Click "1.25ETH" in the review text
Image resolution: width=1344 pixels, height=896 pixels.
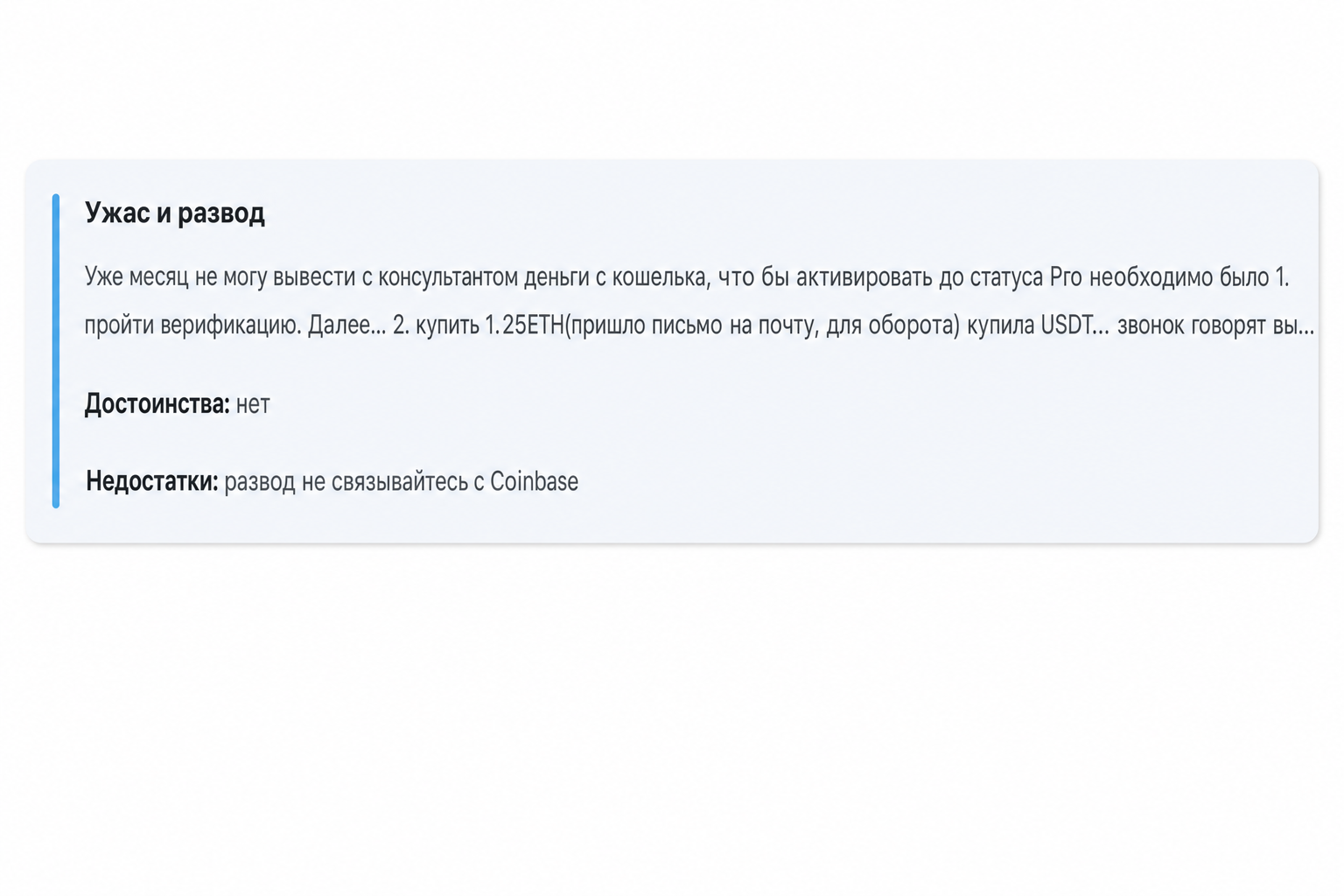[x=525, y=325]
